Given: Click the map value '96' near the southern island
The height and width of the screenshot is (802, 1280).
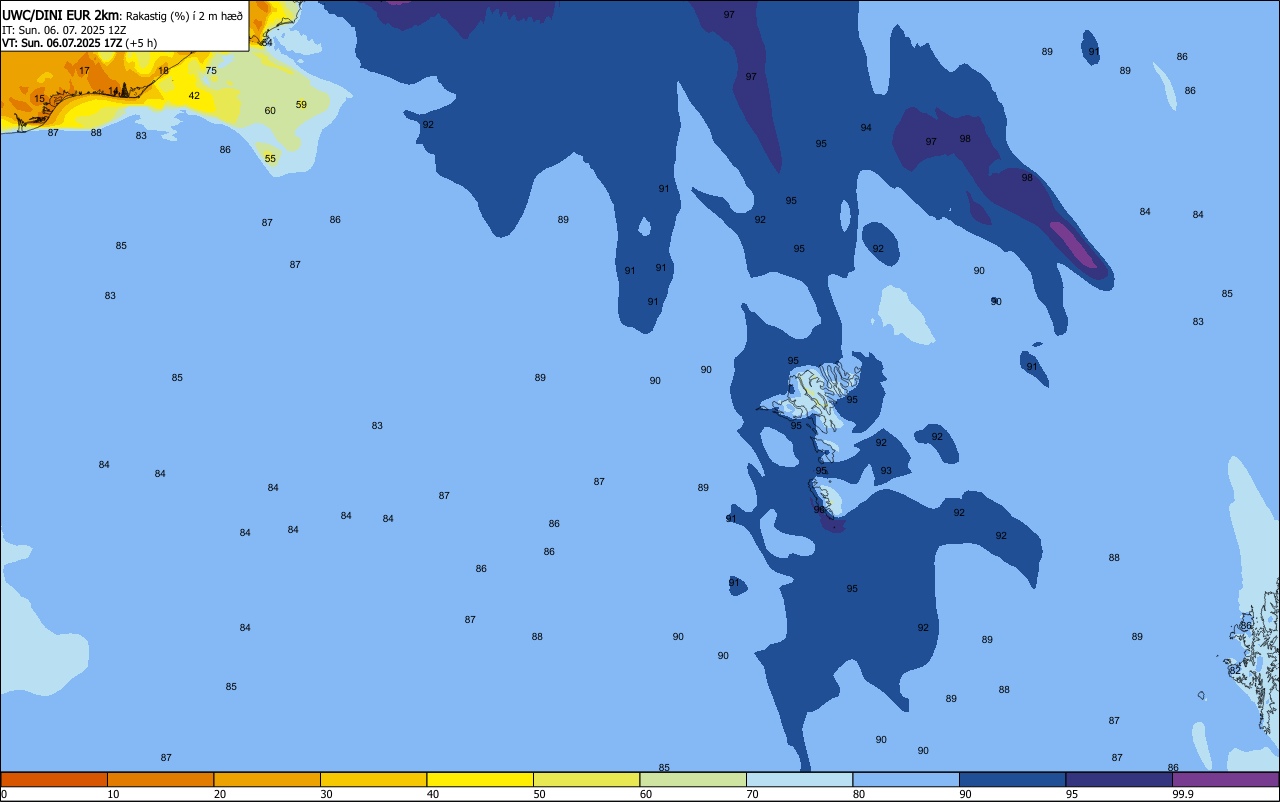Looking at the screenshot, I should pos(819,509).
